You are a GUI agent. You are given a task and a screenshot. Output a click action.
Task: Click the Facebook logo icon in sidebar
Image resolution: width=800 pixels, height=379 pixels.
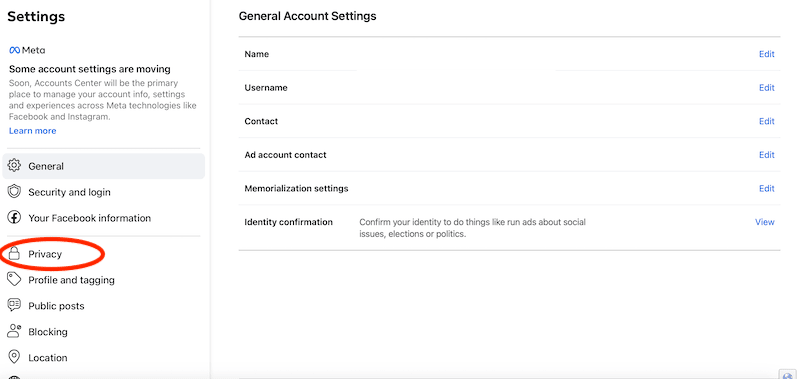click(x=14, y=218)
